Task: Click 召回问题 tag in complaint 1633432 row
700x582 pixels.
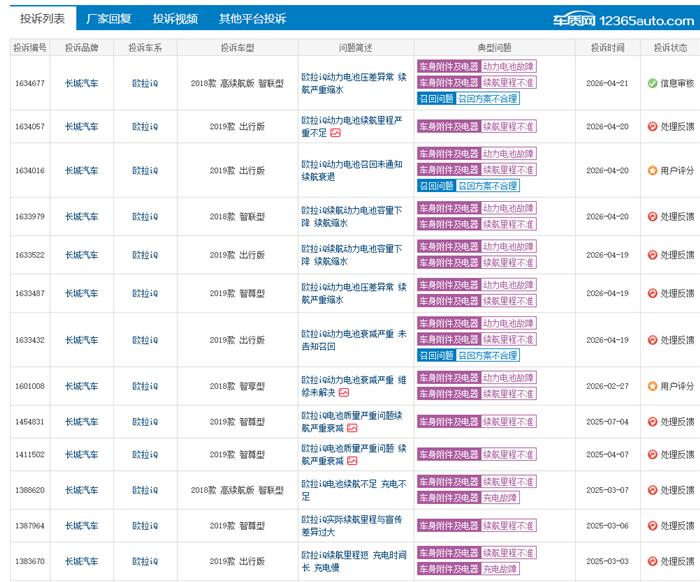Action: [436, 355]
